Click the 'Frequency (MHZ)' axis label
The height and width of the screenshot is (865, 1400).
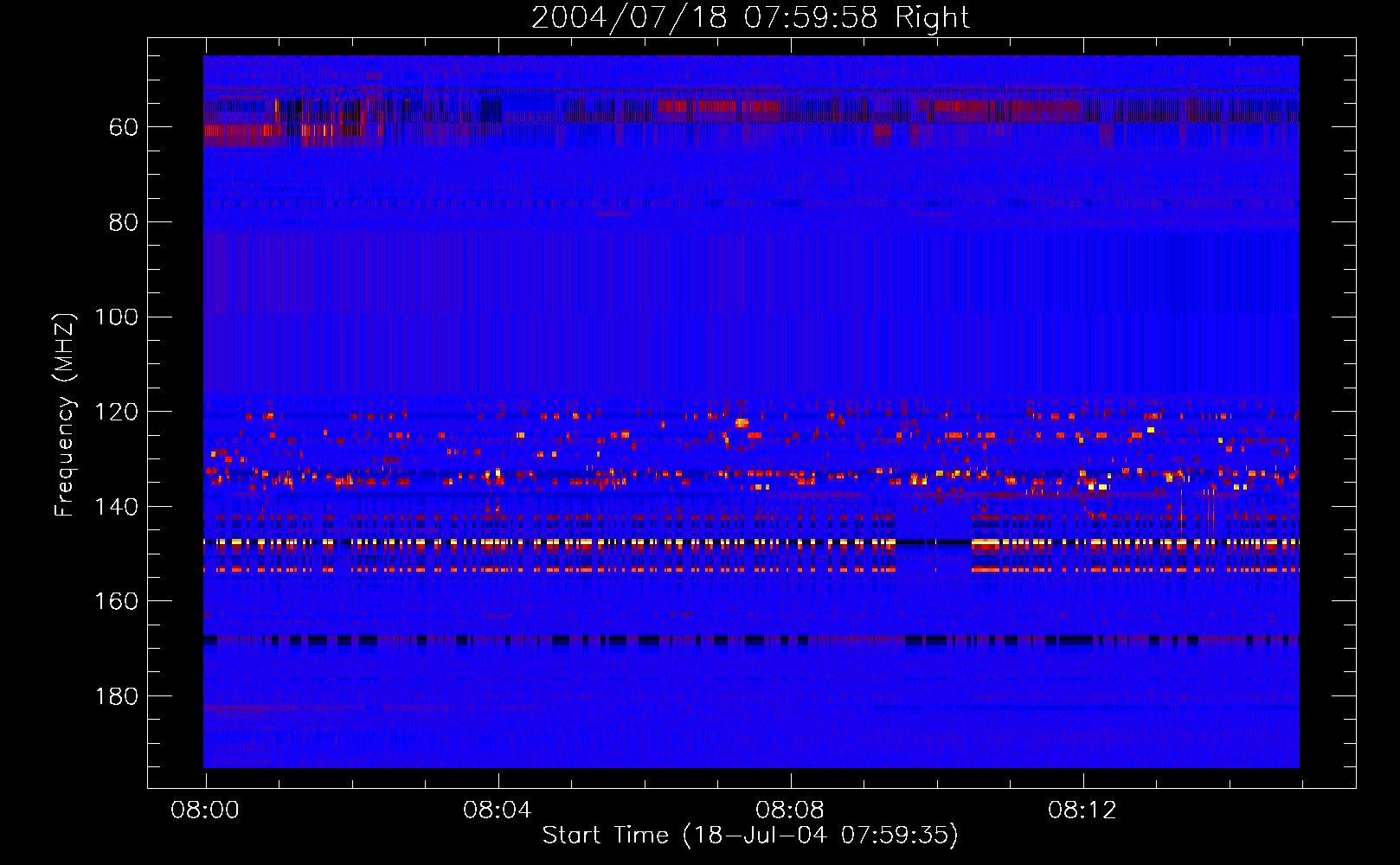point(65,414)
